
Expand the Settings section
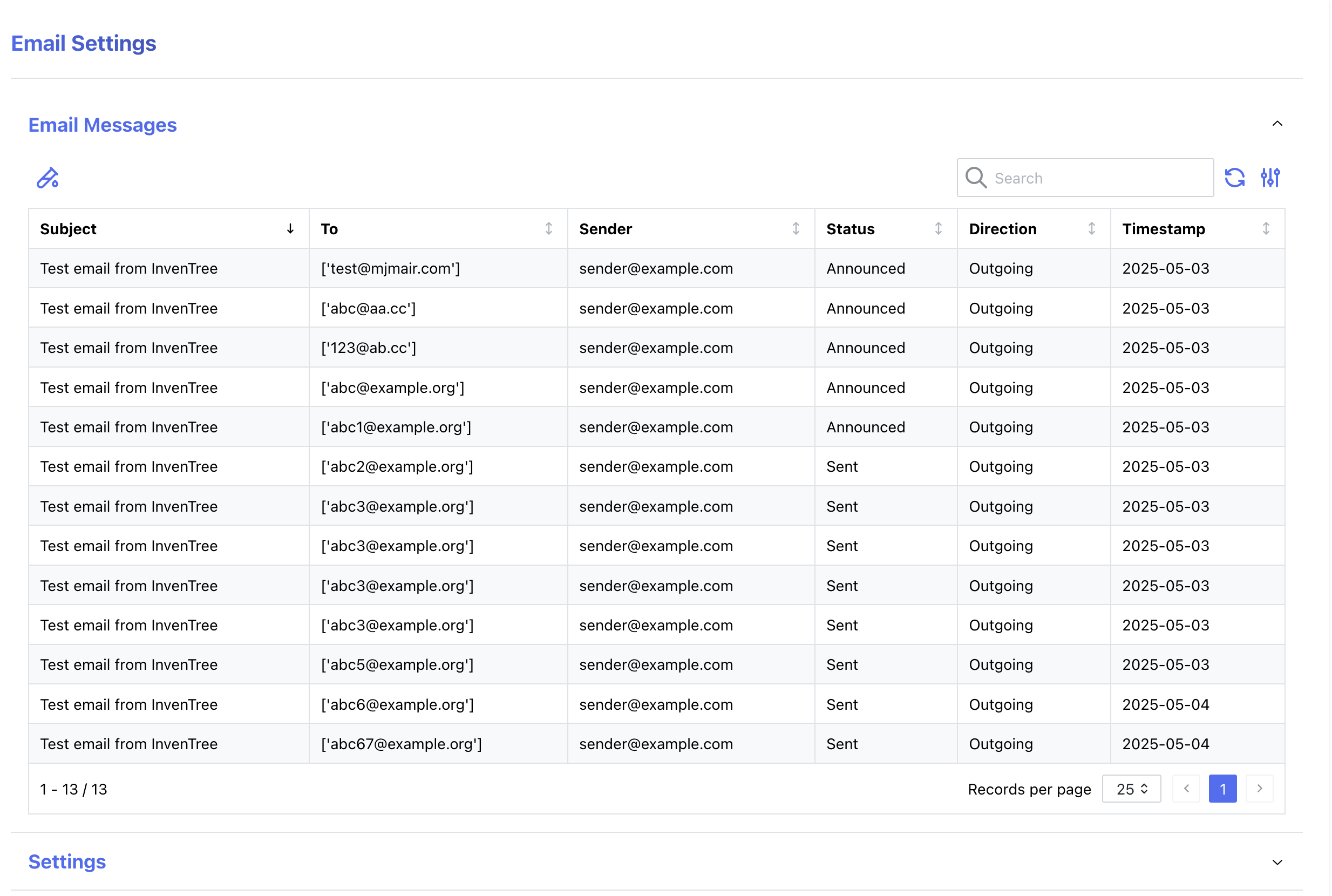[x=1277, y=861]
